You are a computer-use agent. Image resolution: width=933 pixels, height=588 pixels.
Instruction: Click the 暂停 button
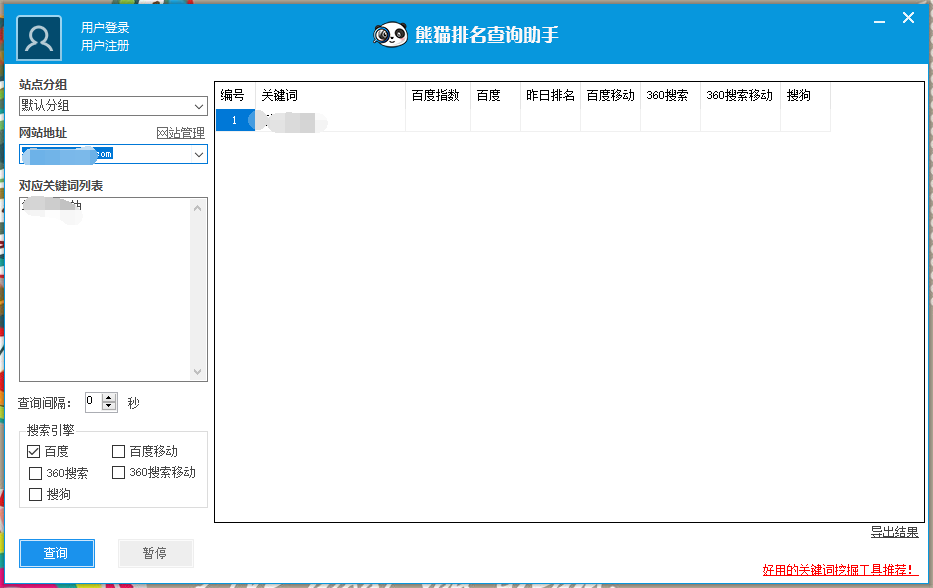click(155, 553)
